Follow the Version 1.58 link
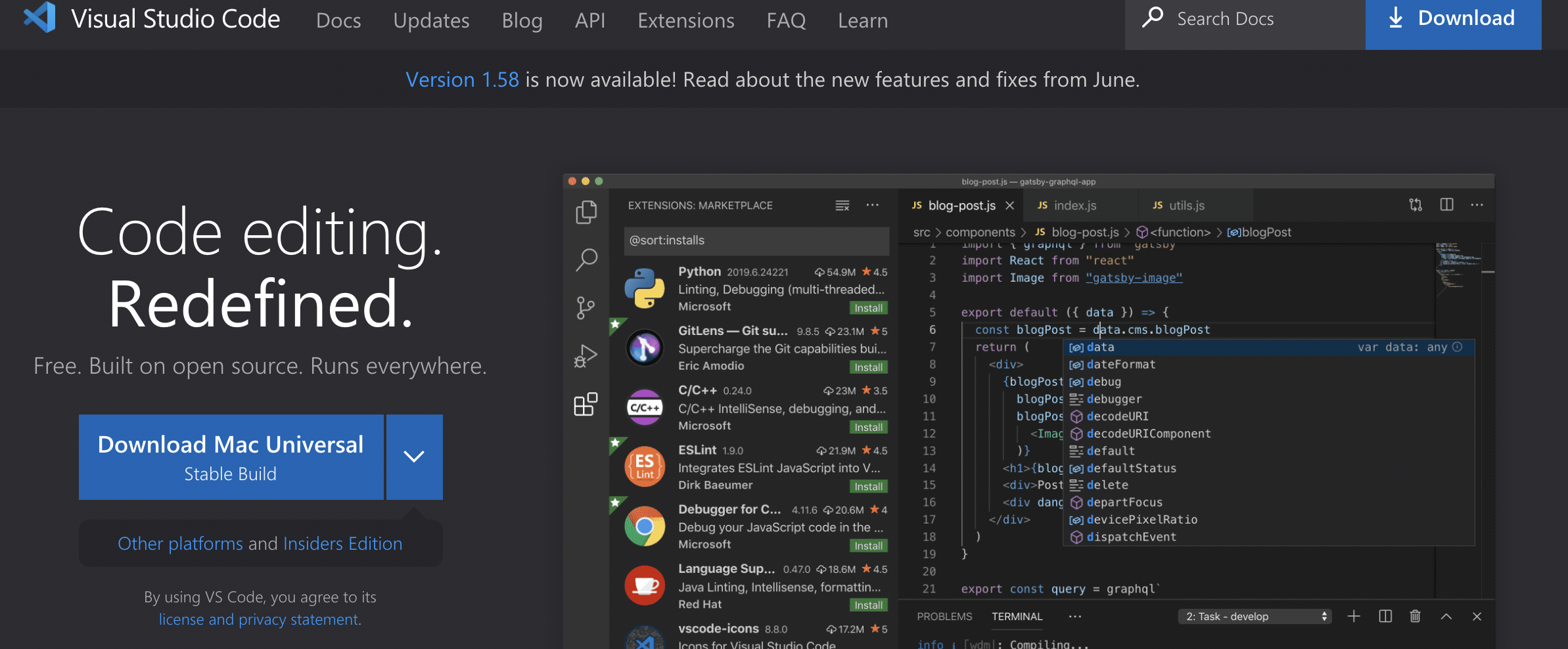Image resolution: width=1568 pixels, height=649 pixels. (x=462, y=79)
